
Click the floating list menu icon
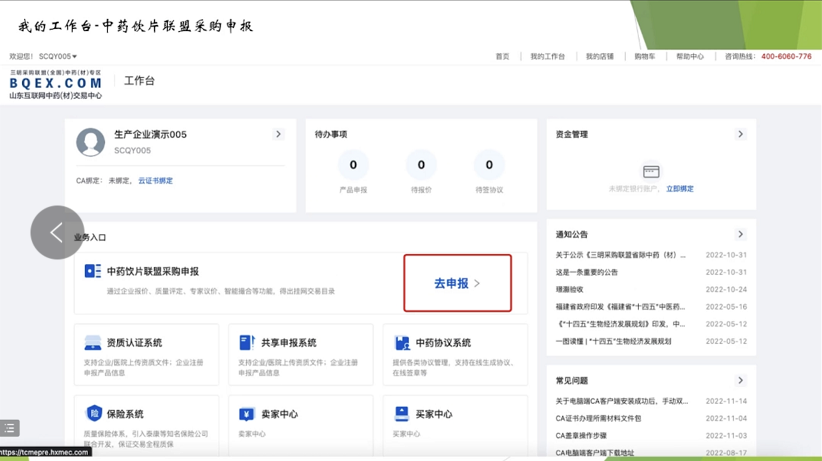10,428
